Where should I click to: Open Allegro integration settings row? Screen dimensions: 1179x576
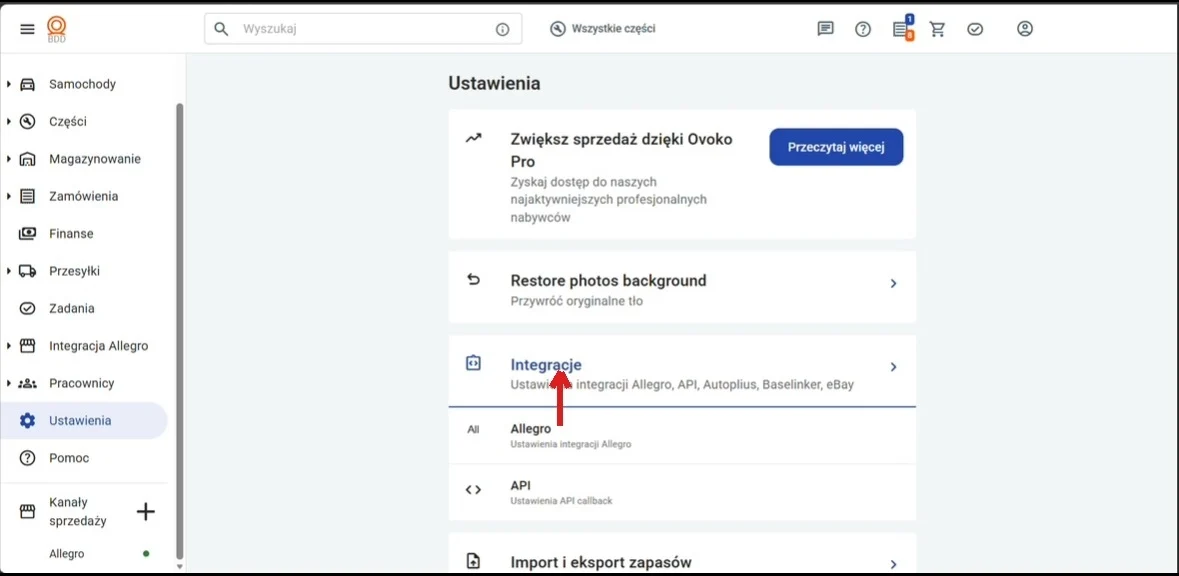682,435
